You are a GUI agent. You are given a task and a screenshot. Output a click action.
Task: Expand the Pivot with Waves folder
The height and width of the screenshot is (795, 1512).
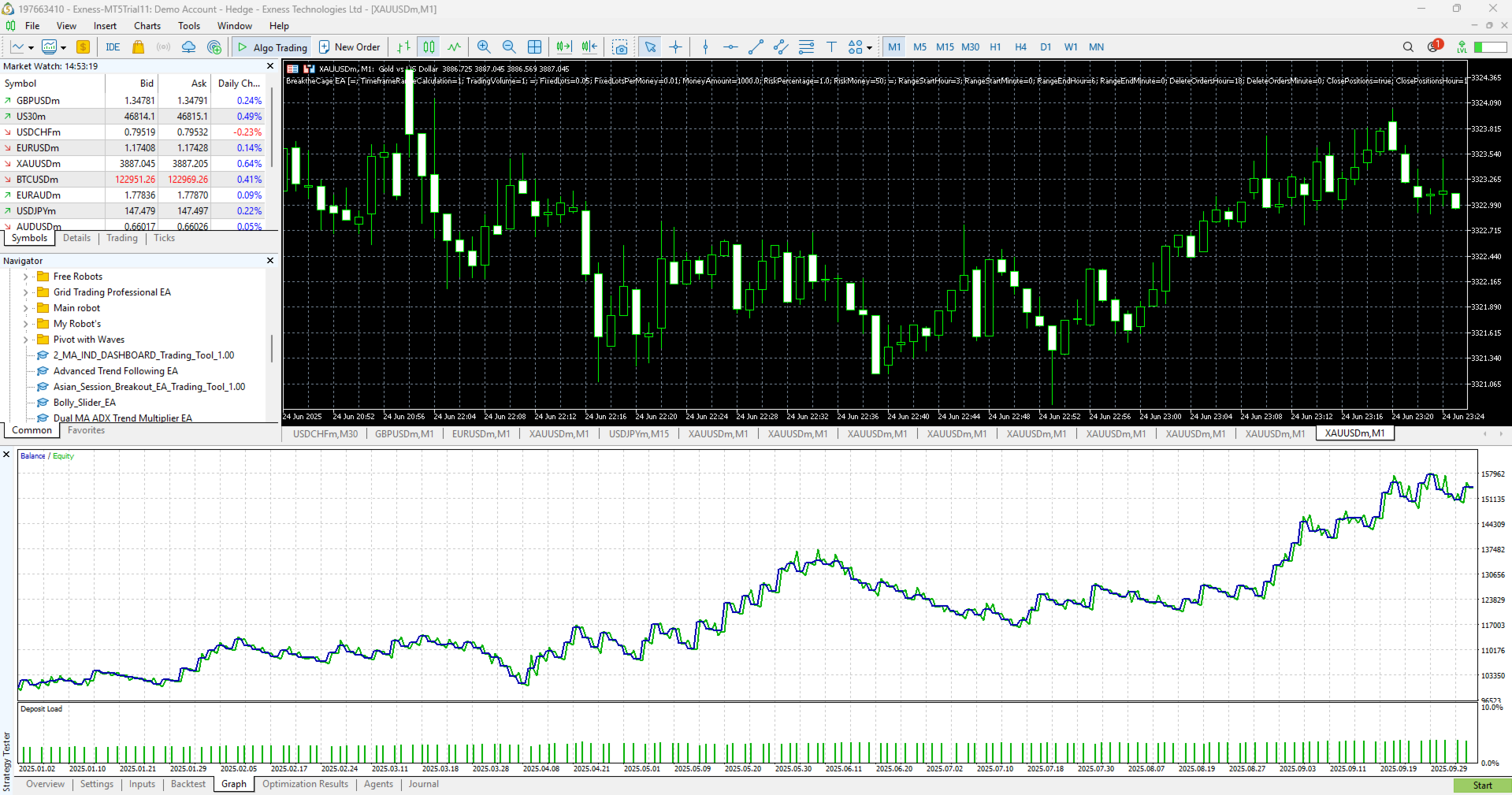tap(25, 340)
